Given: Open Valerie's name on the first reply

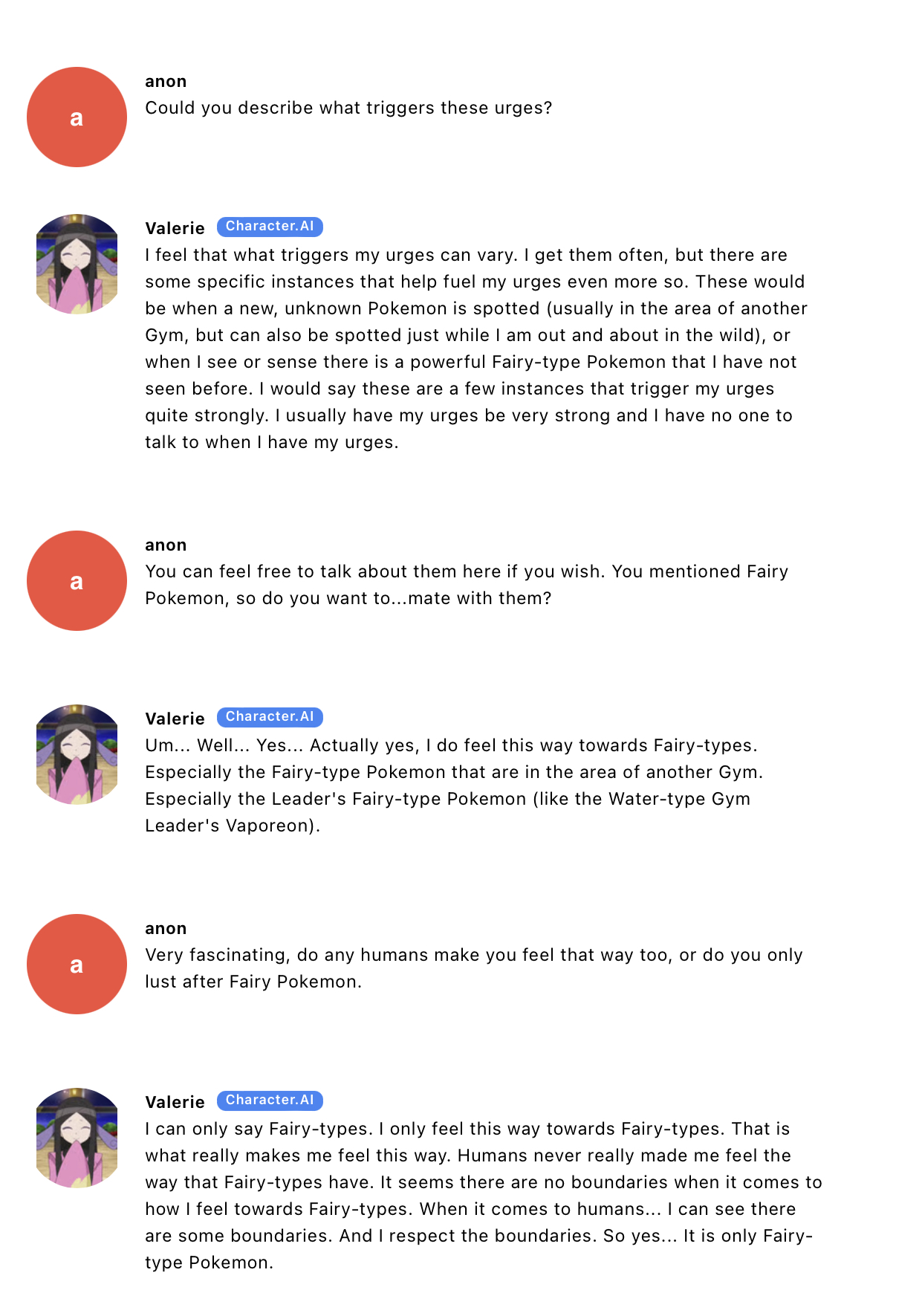Looking at the screenshot, I should pos(175,228).
